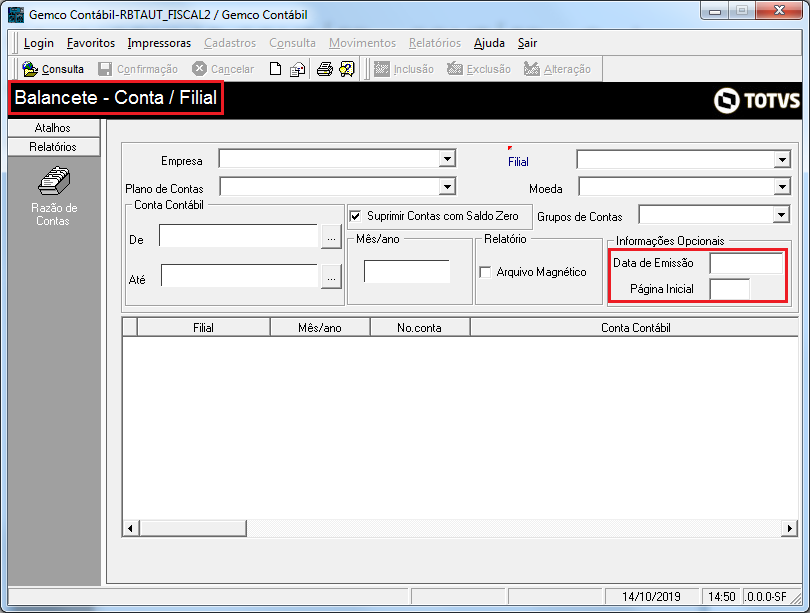The width and height of the screenshot is (810, 613).
Task: Click the horizontal scrollbar thumb in grid
Action: click(192, 528)
